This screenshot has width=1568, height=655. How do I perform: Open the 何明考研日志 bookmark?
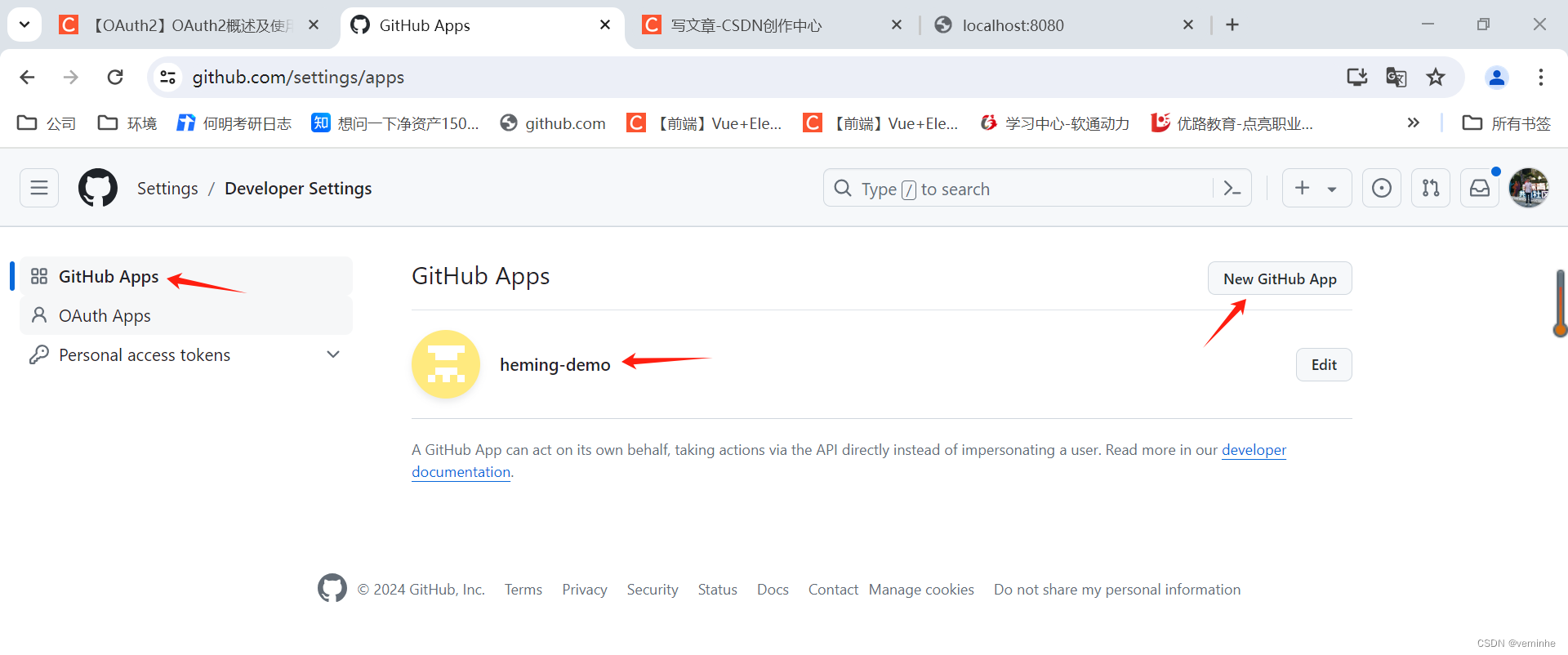tap(234, 123)
